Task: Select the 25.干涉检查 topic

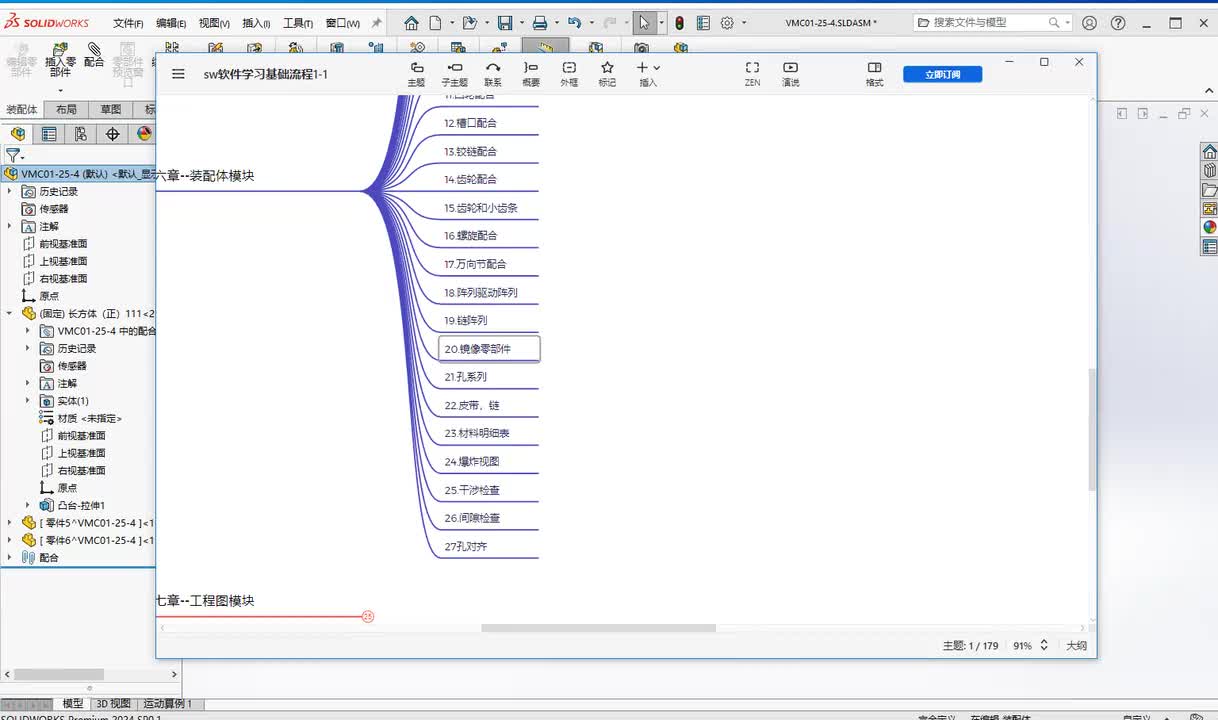Action: point(471,490)
